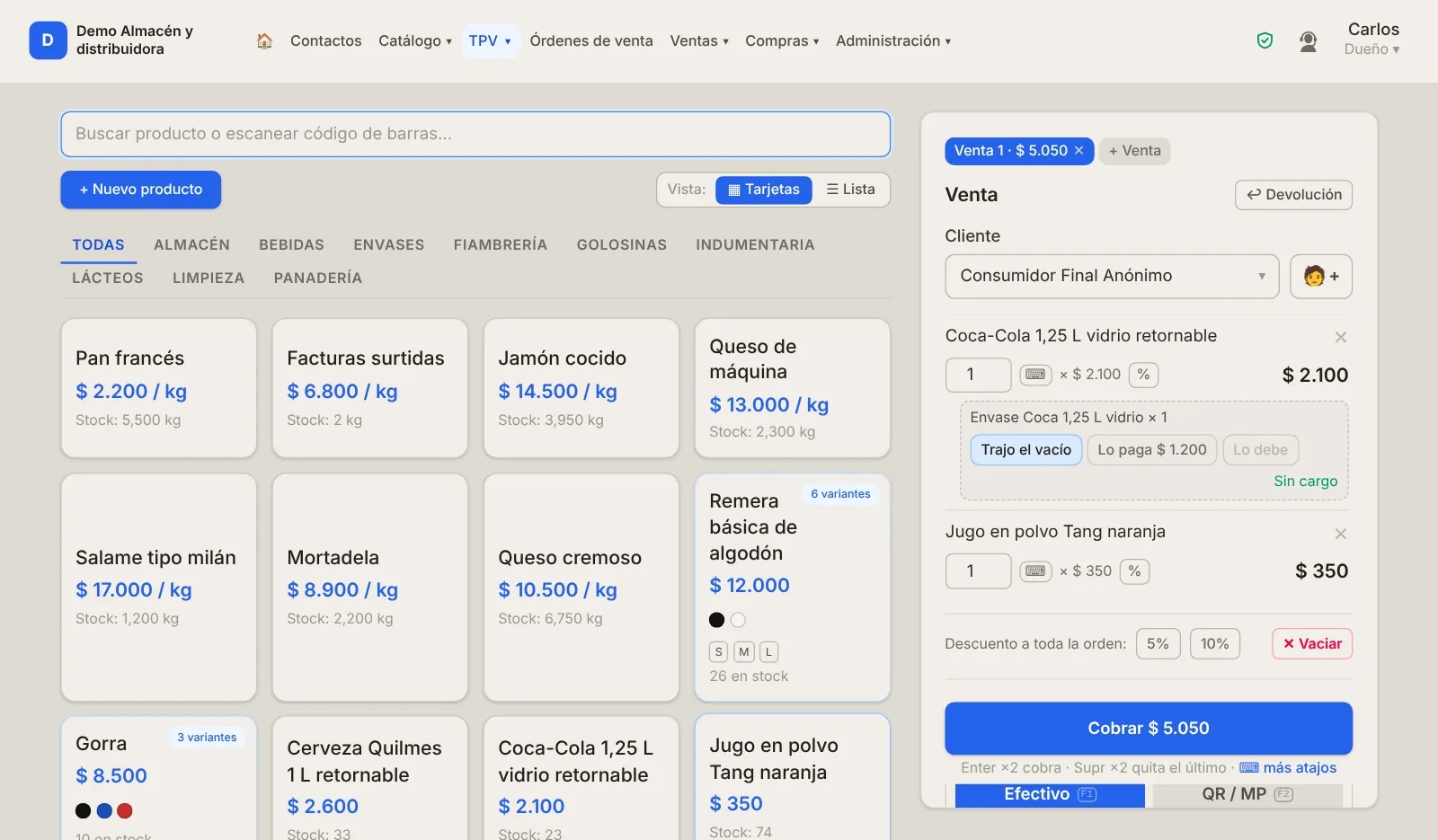Expand the Ventas menu
The height and width of the screenshot is (840, 1438).
[x=699, y=40]
